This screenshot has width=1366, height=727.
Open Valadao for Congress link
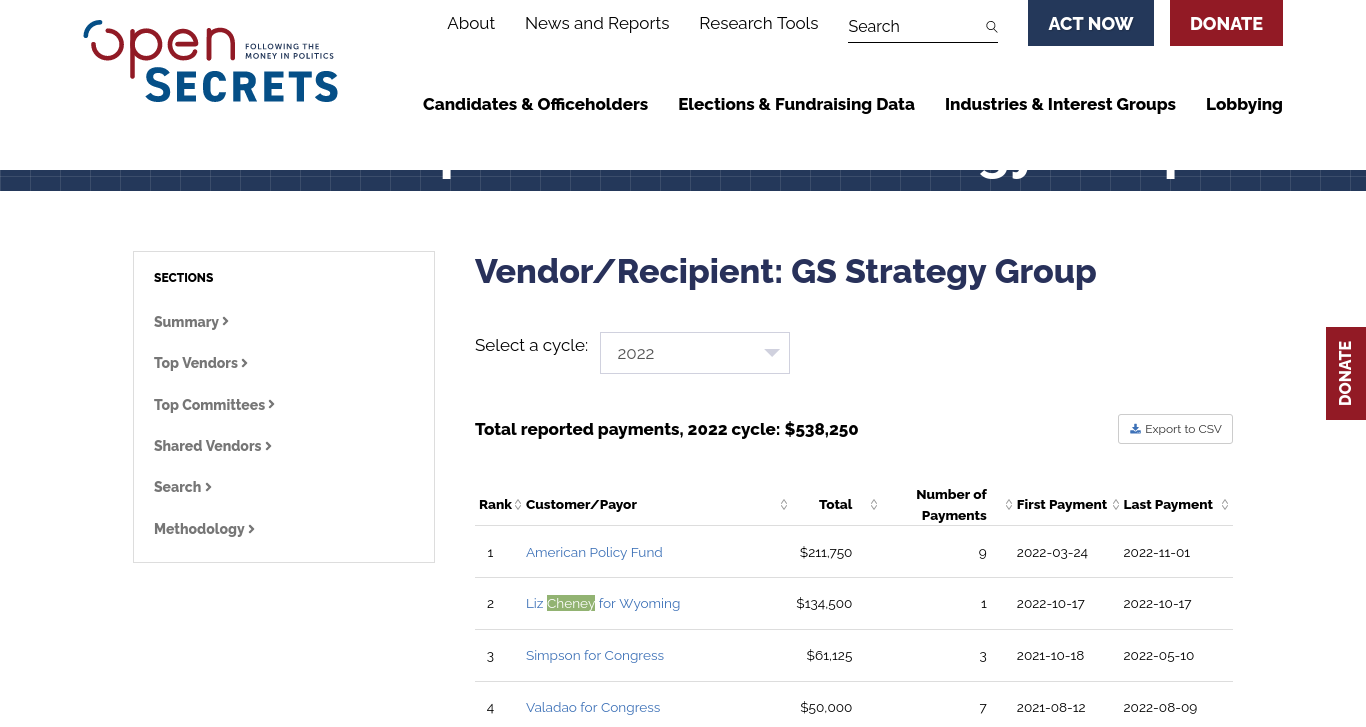593,708
